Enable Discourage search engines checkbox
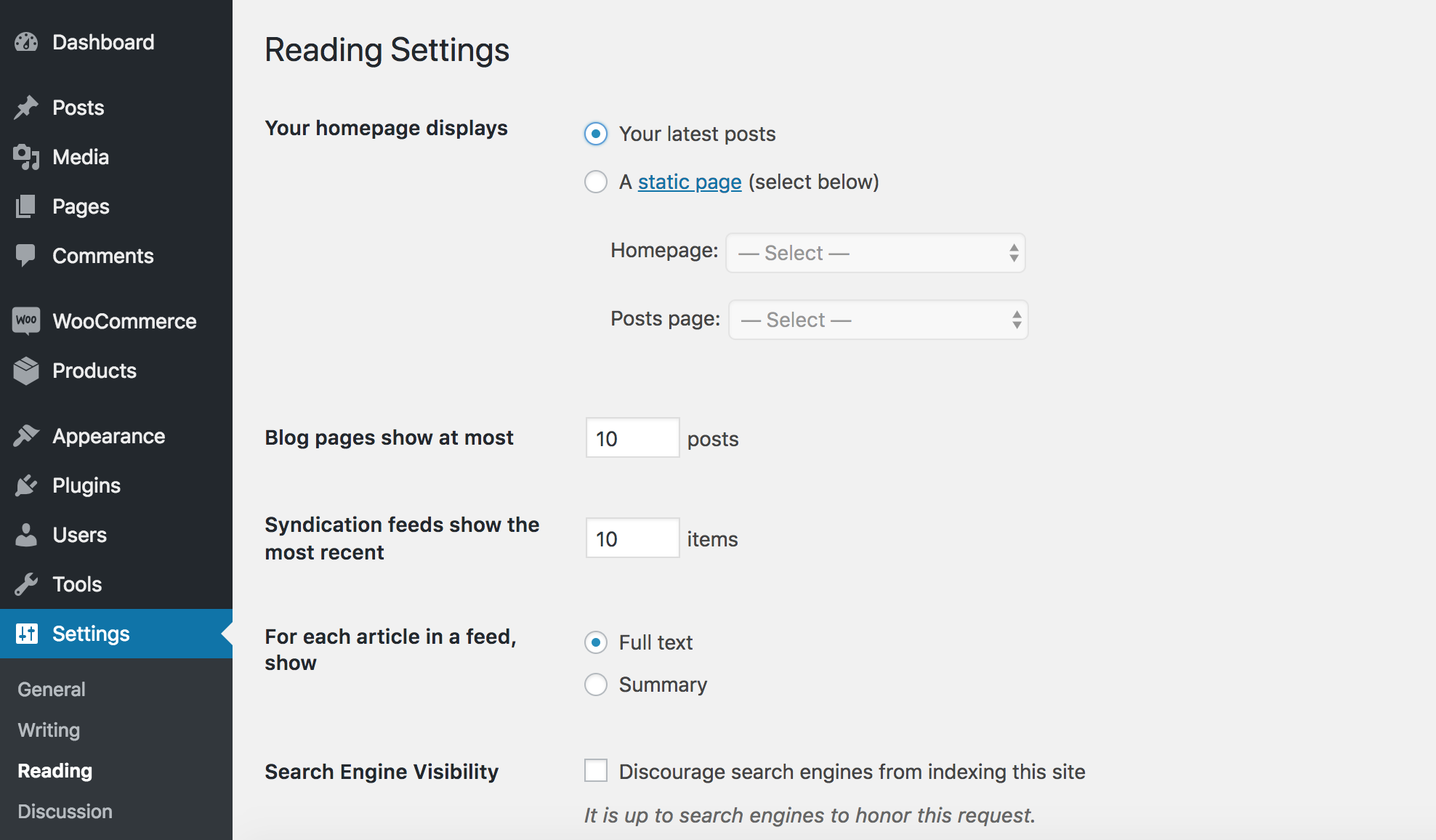 click(596, 770)
